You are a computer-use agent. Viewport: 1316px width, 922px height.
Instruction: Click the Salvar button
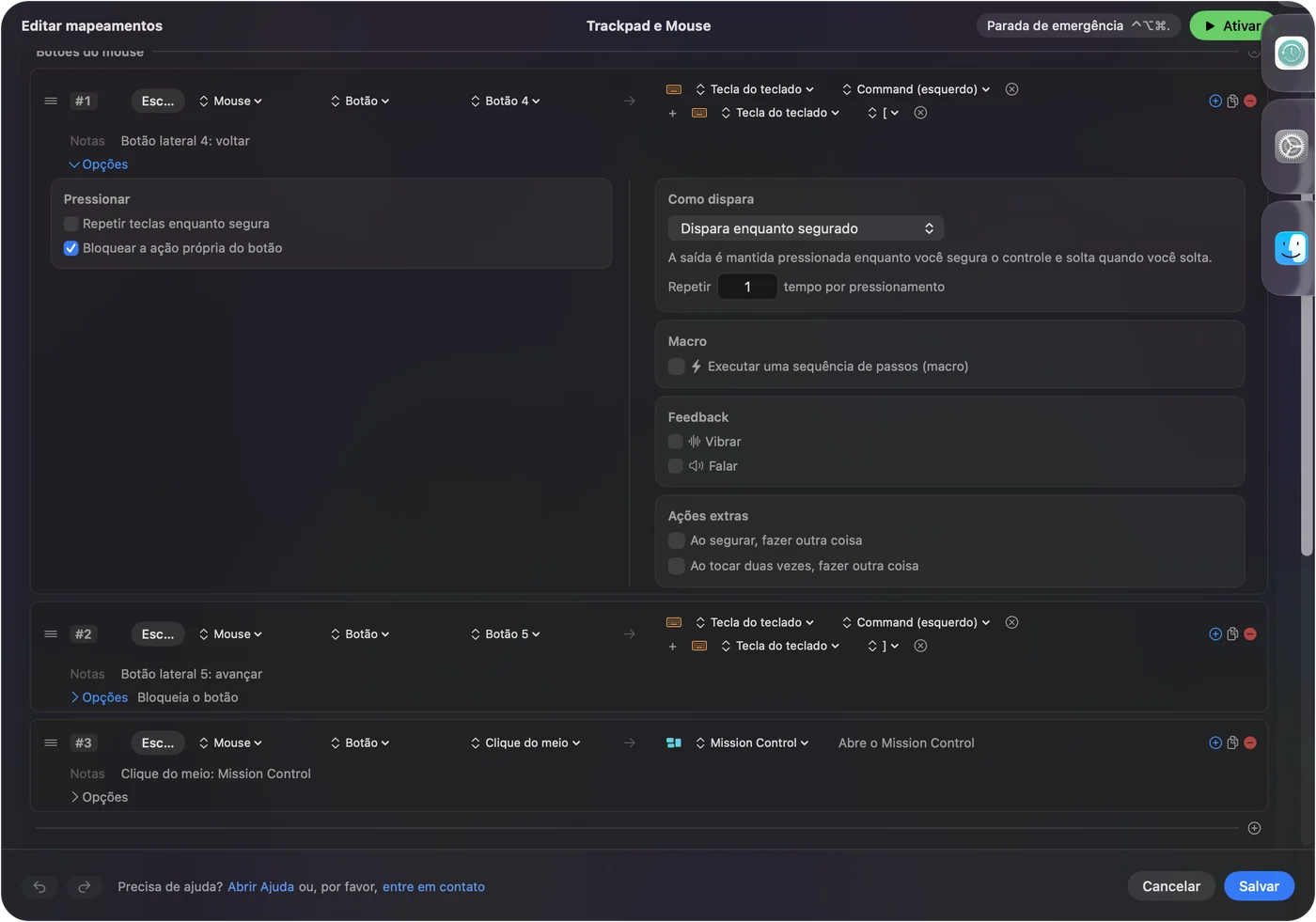(1259, 886)
